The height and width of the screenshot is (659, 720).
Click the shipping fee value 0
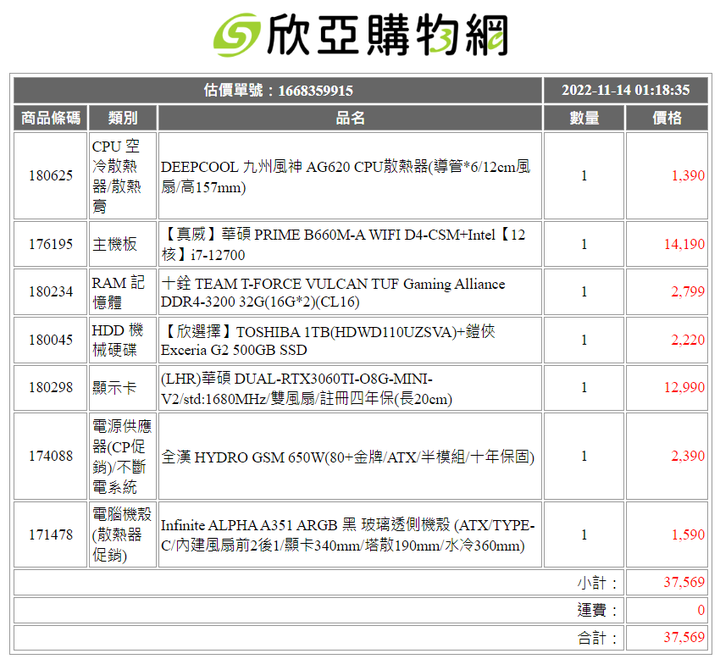[701, 610]
